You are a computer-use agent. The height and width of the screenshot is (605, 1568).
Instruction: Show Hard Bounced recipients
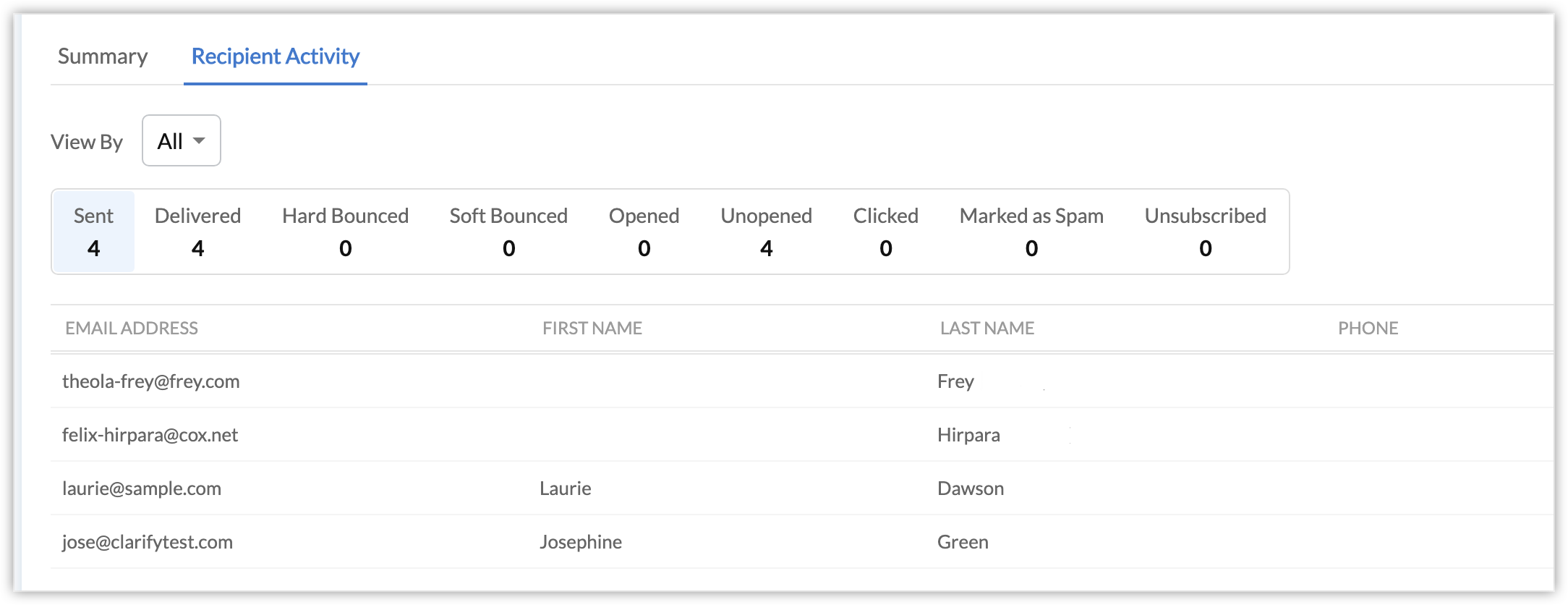(x=345, y=232)
